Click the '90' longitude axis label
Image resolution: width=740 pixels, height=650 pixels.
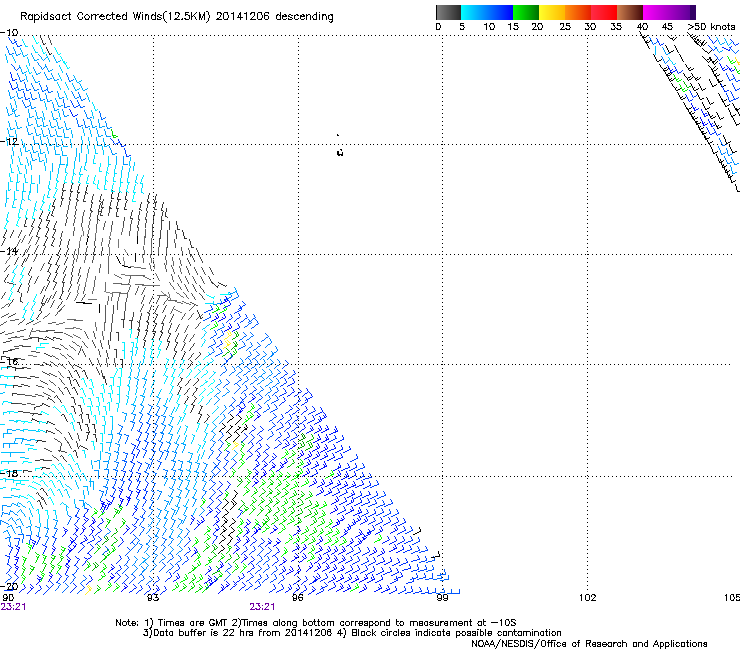tap(8, 598)
